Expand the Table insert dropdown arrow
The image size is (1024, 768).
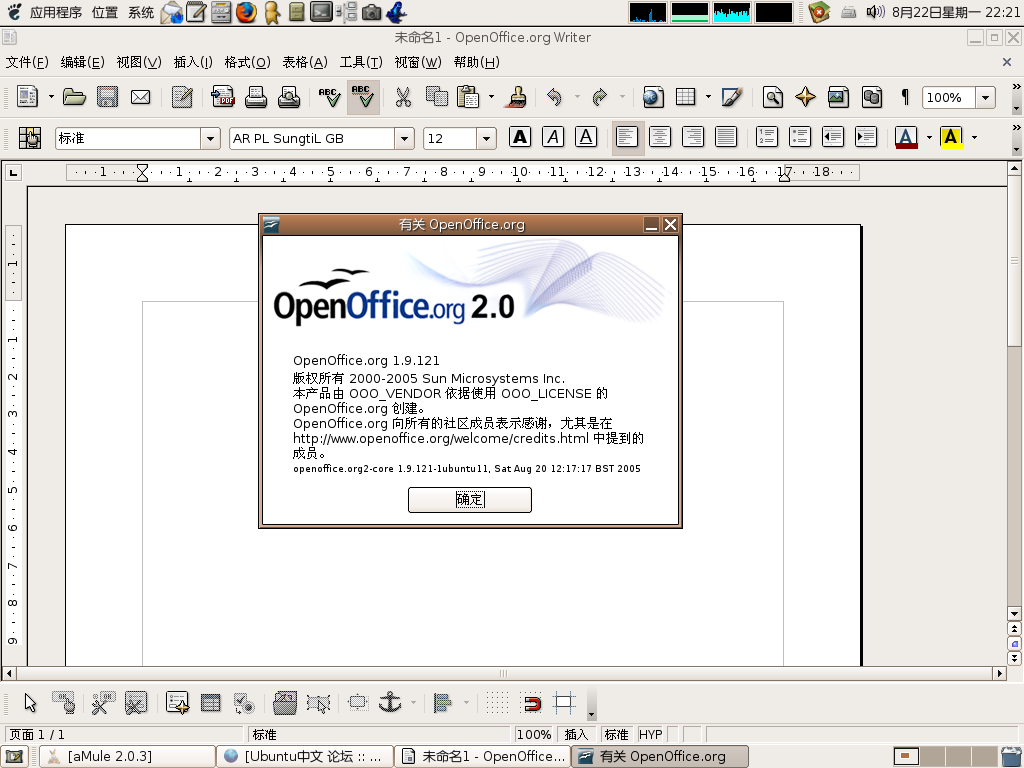click(708, 97)
